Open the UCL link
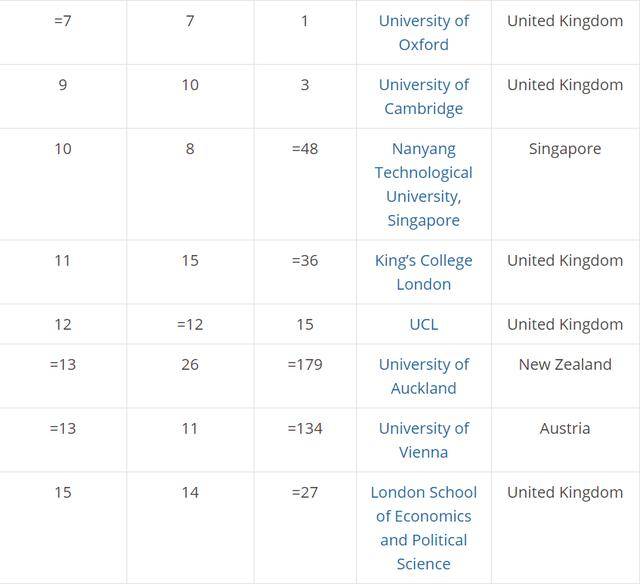The height and width of the screenshot is (584, 640). [423, 324]
